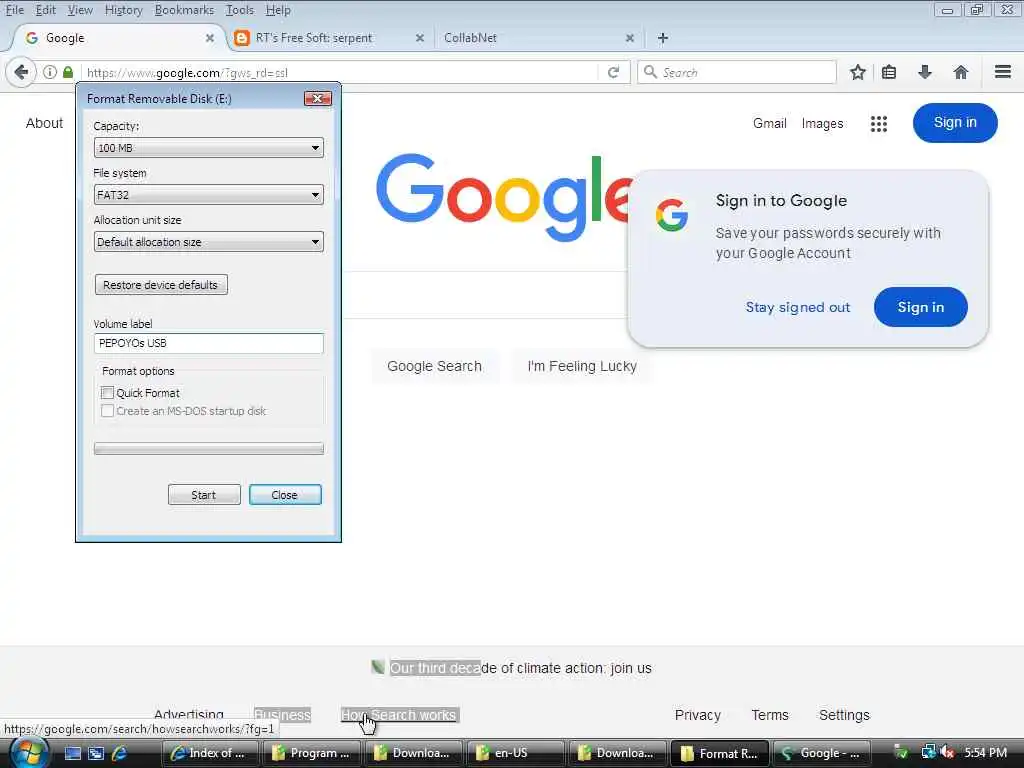Click Show Desktop quick launch icon
This screenshot has width=1024, height=768.
[x=73, y=753]
